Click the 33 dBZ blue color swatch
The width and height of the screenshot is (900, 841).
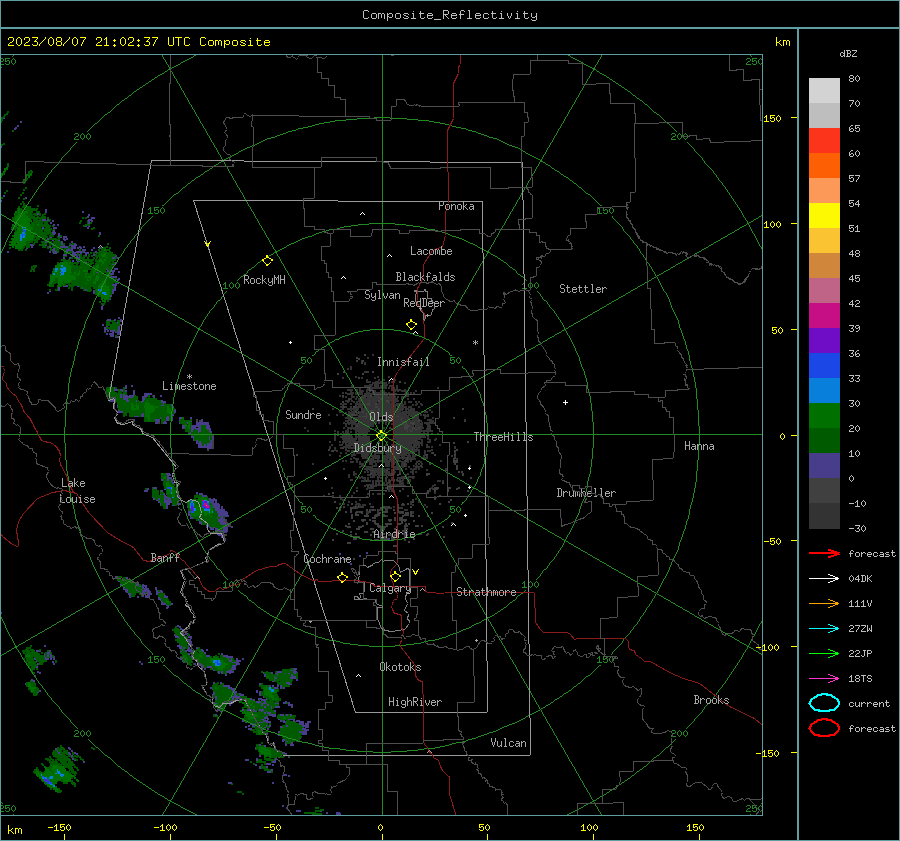point(824,365)
